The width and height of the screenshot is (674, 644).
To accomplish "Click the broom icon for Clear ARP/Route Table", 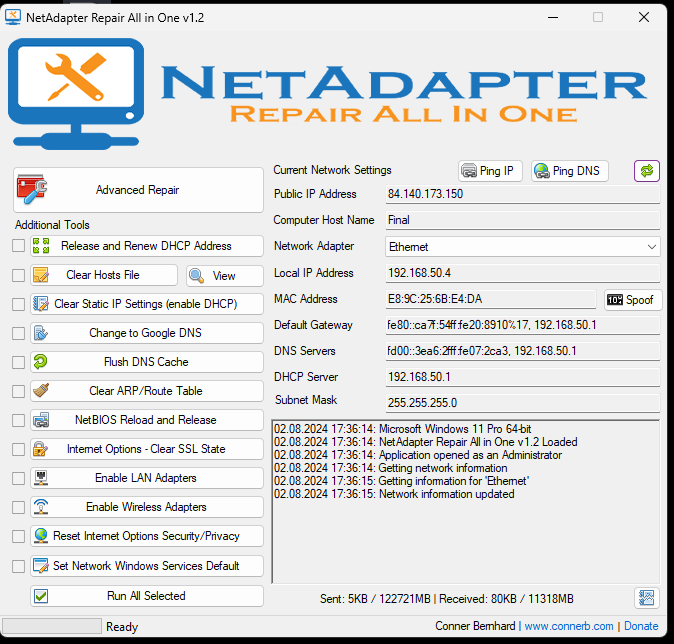I will tap(41, 391).
